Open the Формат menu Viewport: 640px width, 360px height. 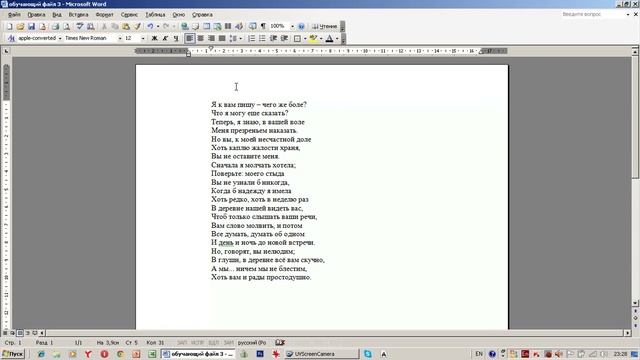pyautogui.click(x=104, y=14)
